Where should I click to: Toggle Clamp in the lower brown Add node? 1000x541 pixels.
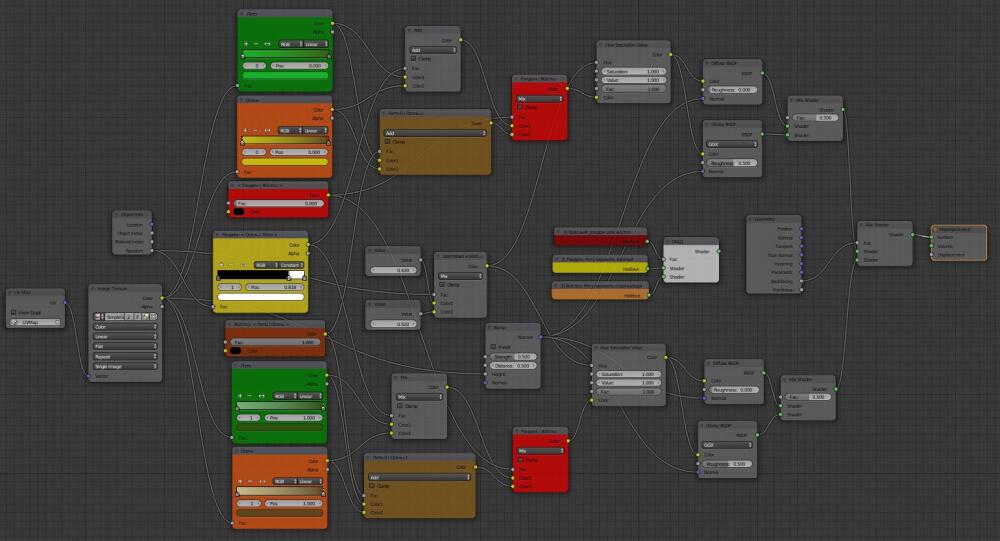(372, 486)
